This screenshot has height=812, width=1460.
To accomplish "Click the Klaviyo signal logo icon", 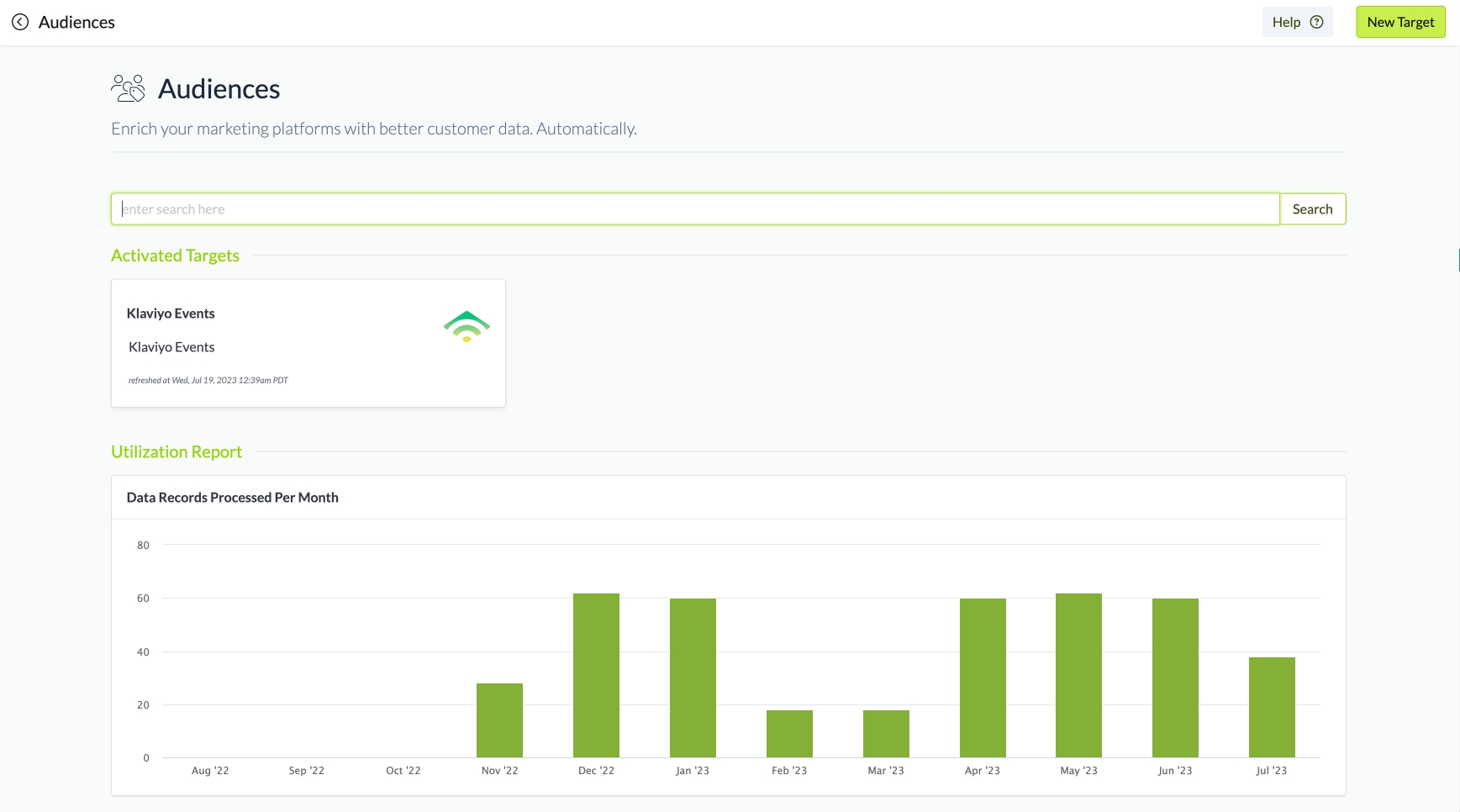I will pyautogui.click(x=466, y=326).
